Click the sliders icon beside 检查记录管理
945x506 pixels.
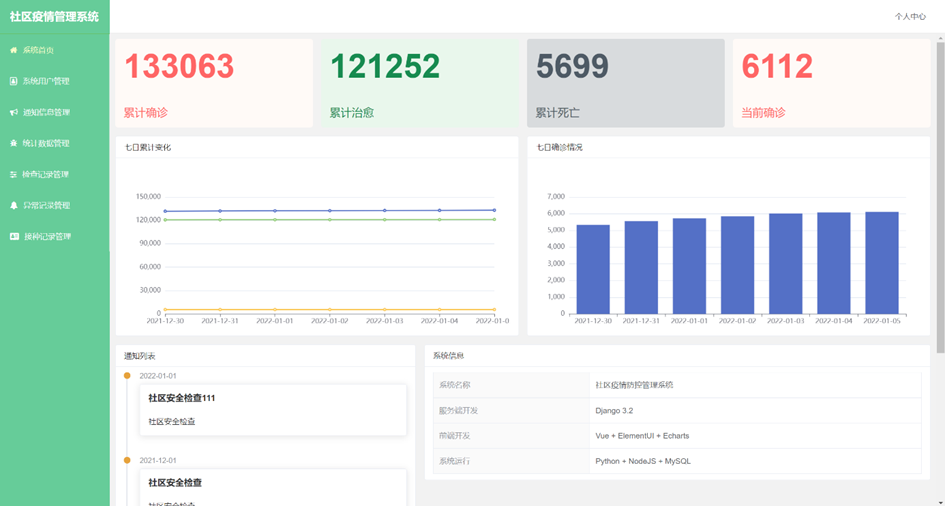pos(13,174)
